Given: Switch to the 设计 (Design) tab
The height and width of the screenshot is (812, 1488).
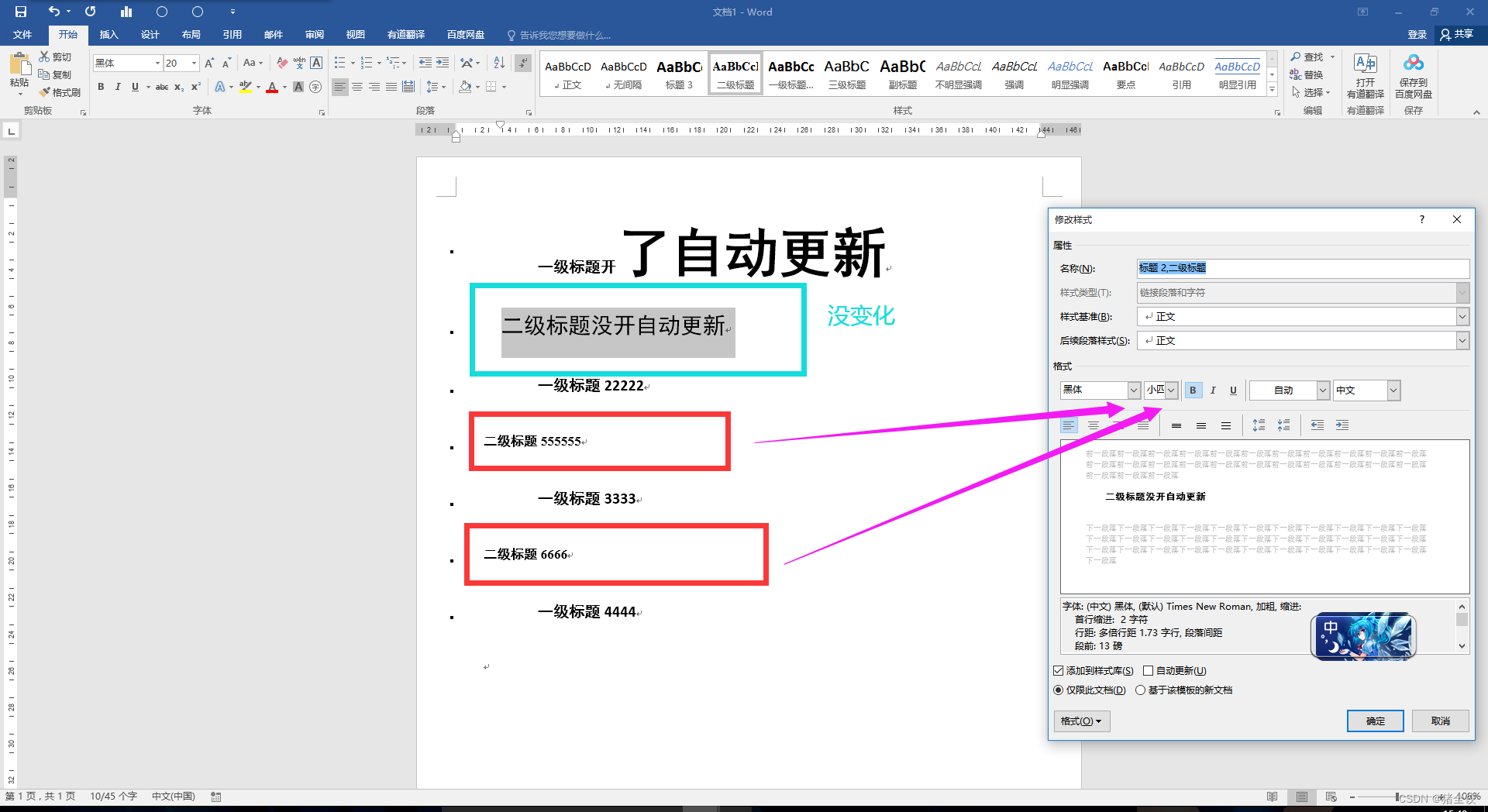Looking at the screenshot, I should [150, 35].
